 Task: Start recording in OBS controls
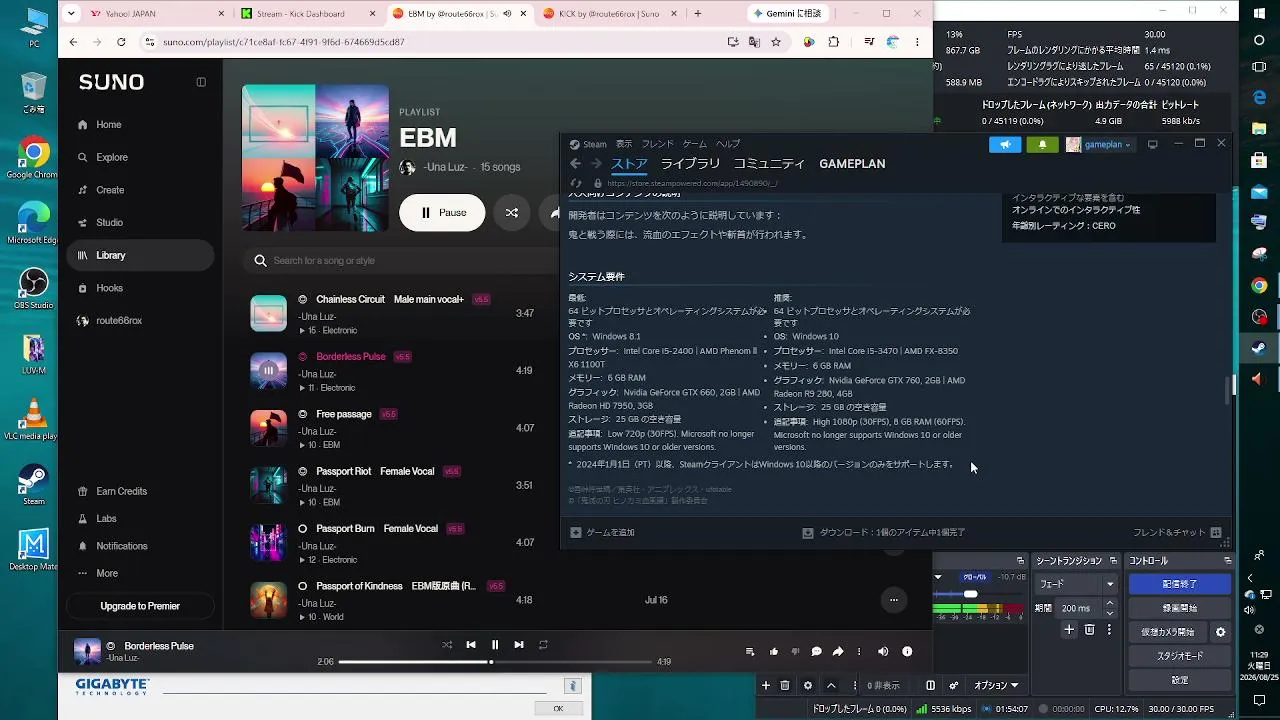tap(1180, 608)
